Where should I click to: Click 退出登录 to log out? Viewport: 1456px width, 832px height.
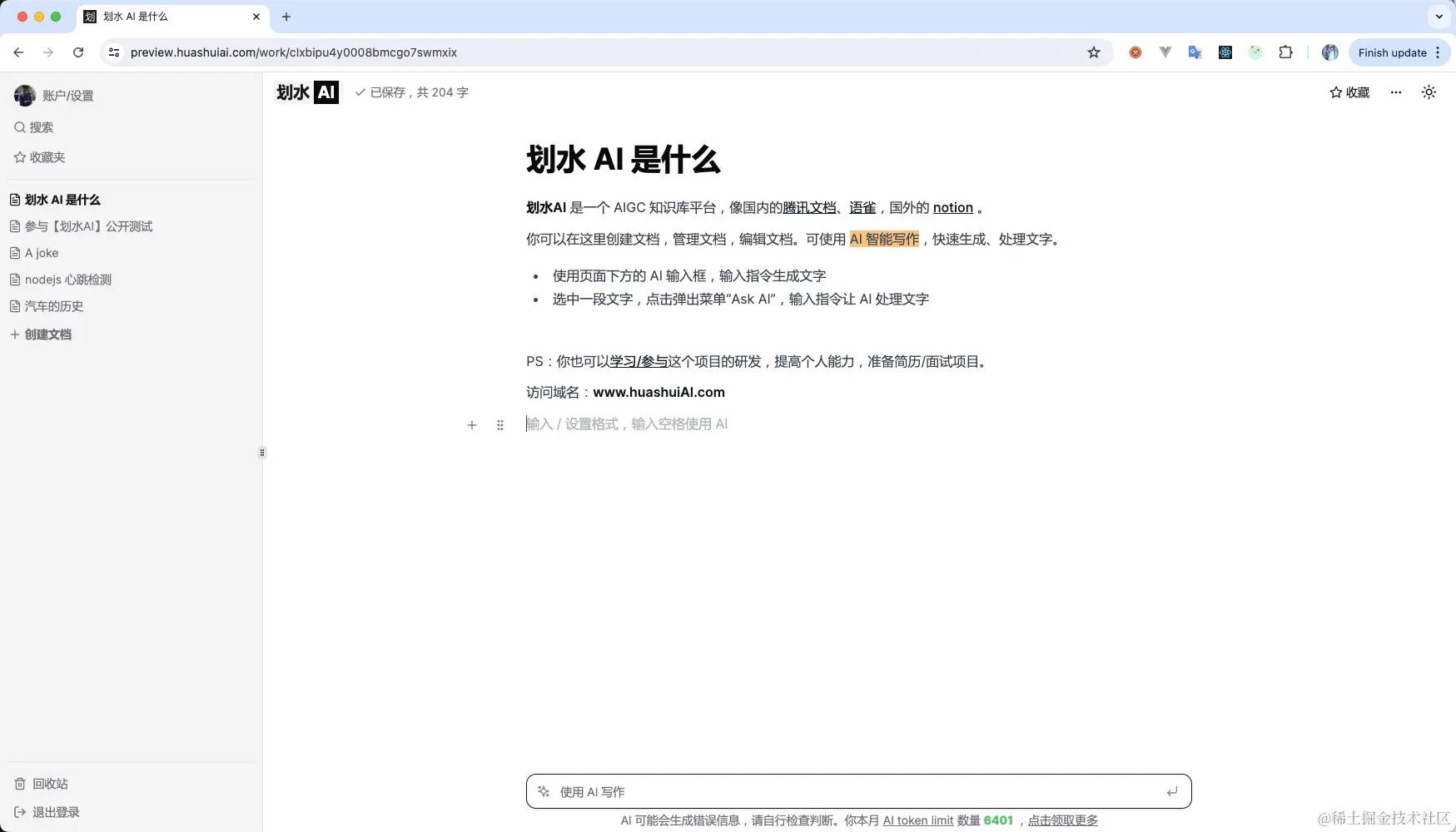pyautogui.click(x=47, y=812)
